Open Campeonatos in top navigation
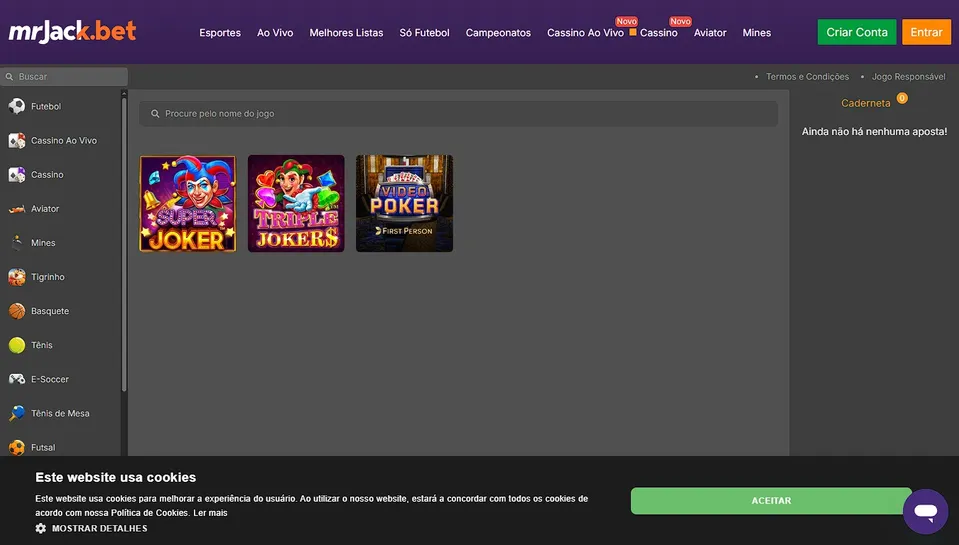 pyautogui.click(x=498, y=32)
